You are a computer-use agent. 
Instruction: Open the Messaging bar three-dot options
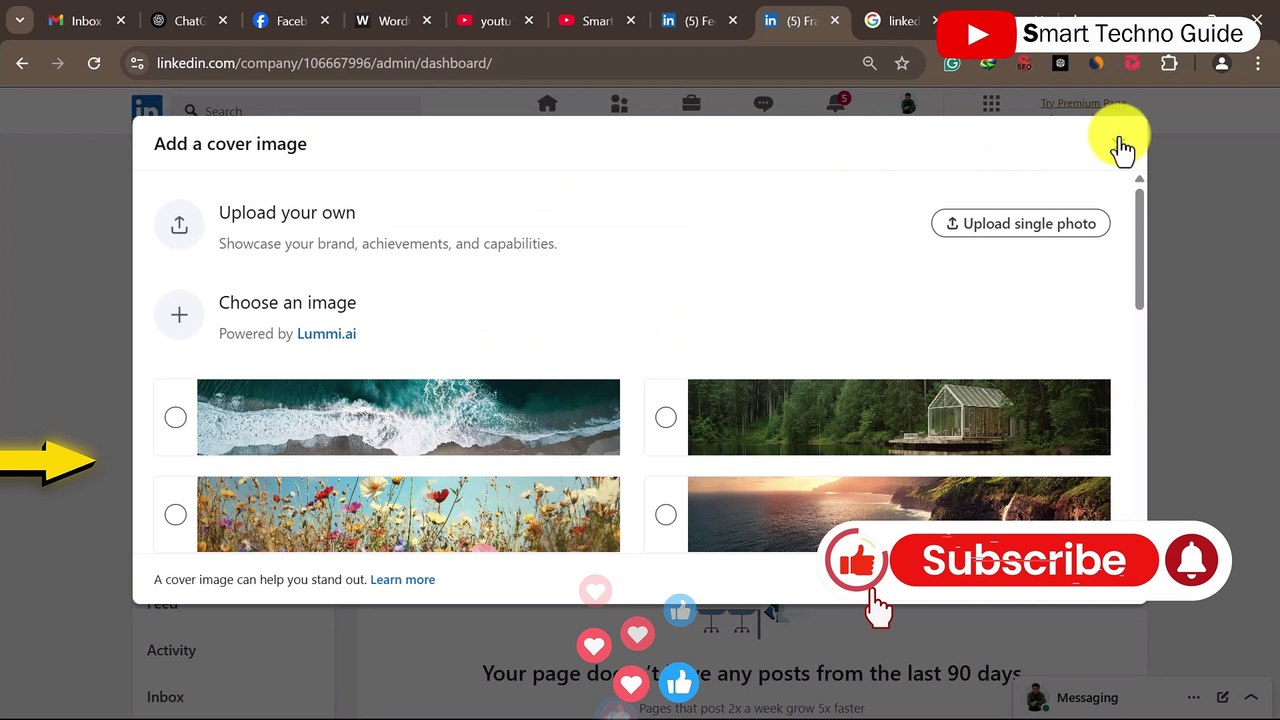tap(1193, 698)
